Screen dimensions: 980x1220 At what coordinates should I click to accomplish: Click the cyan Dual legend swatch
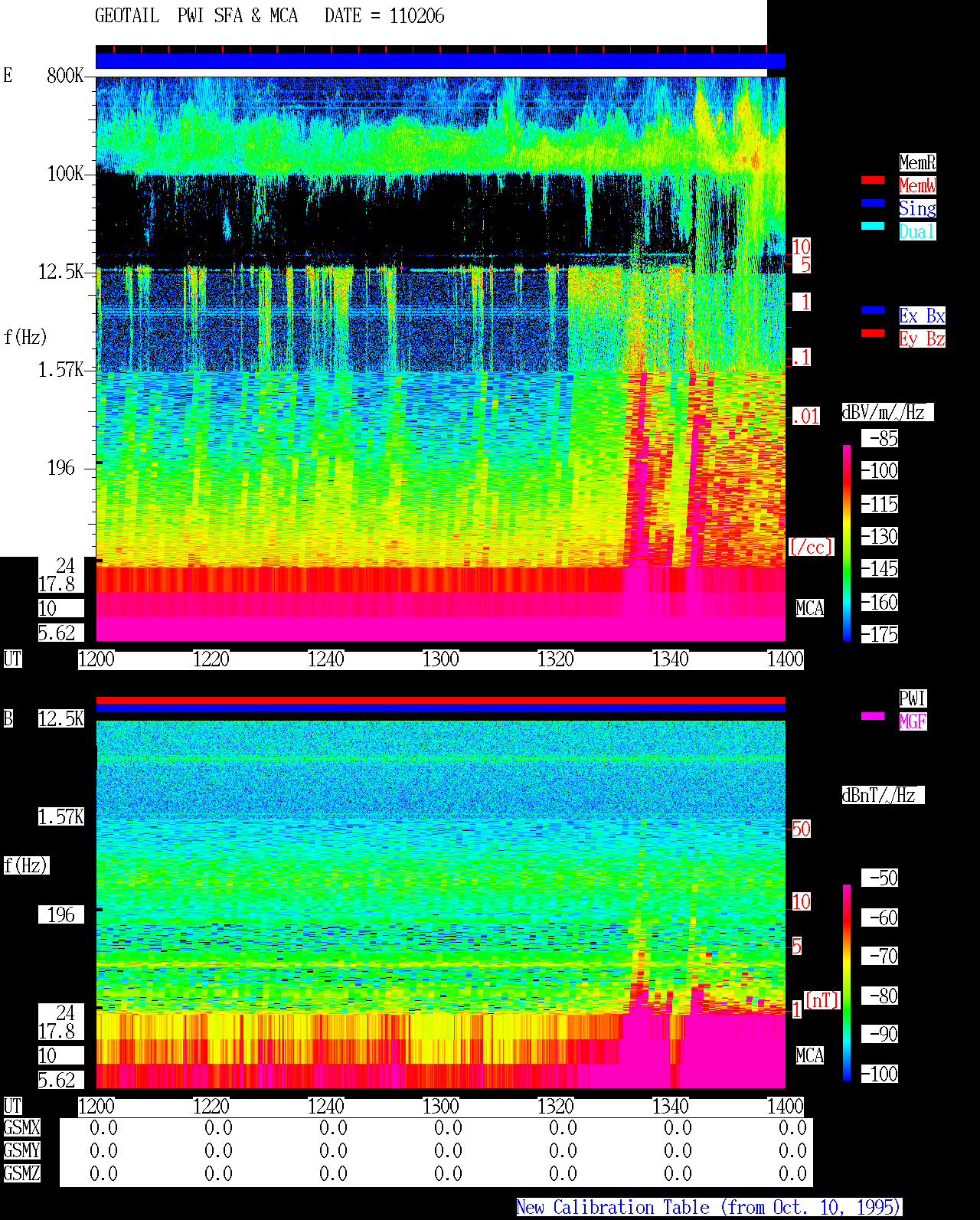click(873, 226)
